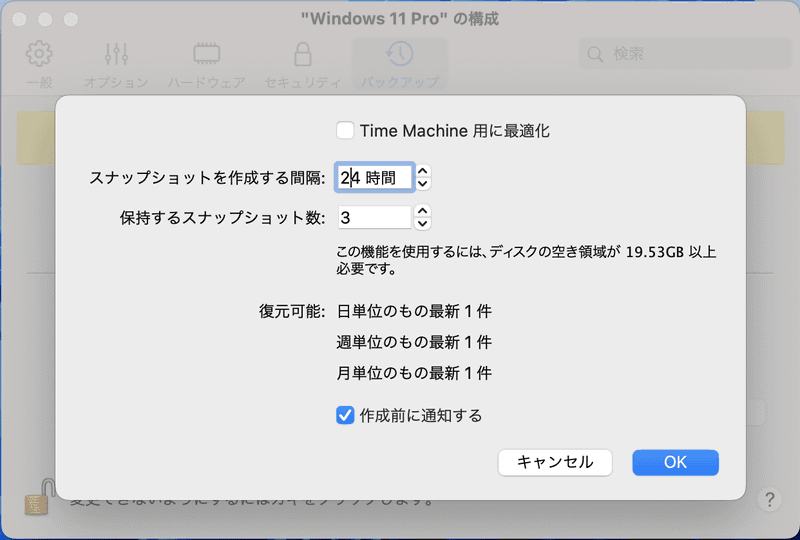This screenshot has height=540, width=800.
Task: Close the configuration window with red button
Action: coord(19,19)
